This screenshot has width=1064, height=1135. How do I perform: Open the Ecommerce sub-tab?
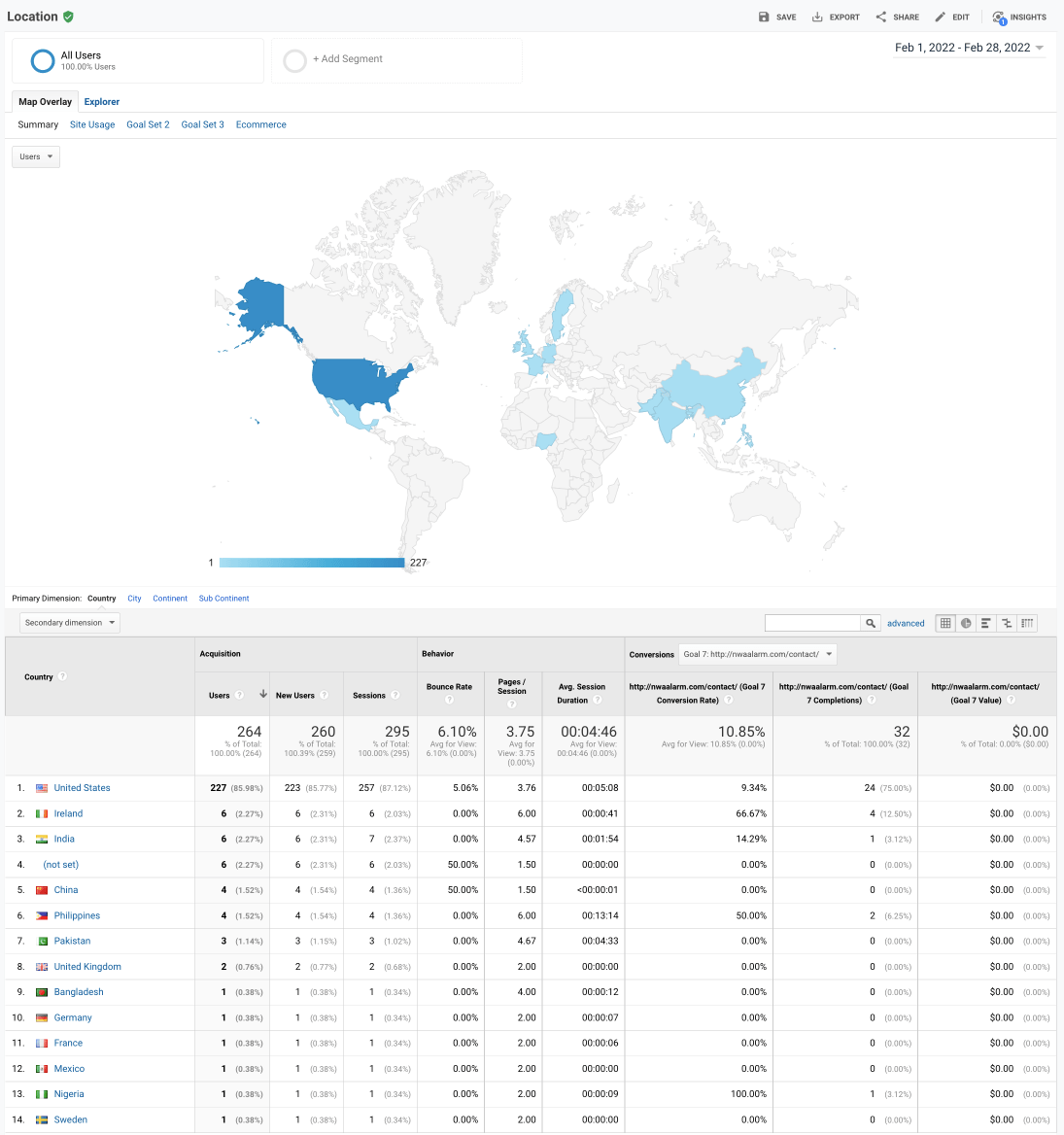pos(260,124)
